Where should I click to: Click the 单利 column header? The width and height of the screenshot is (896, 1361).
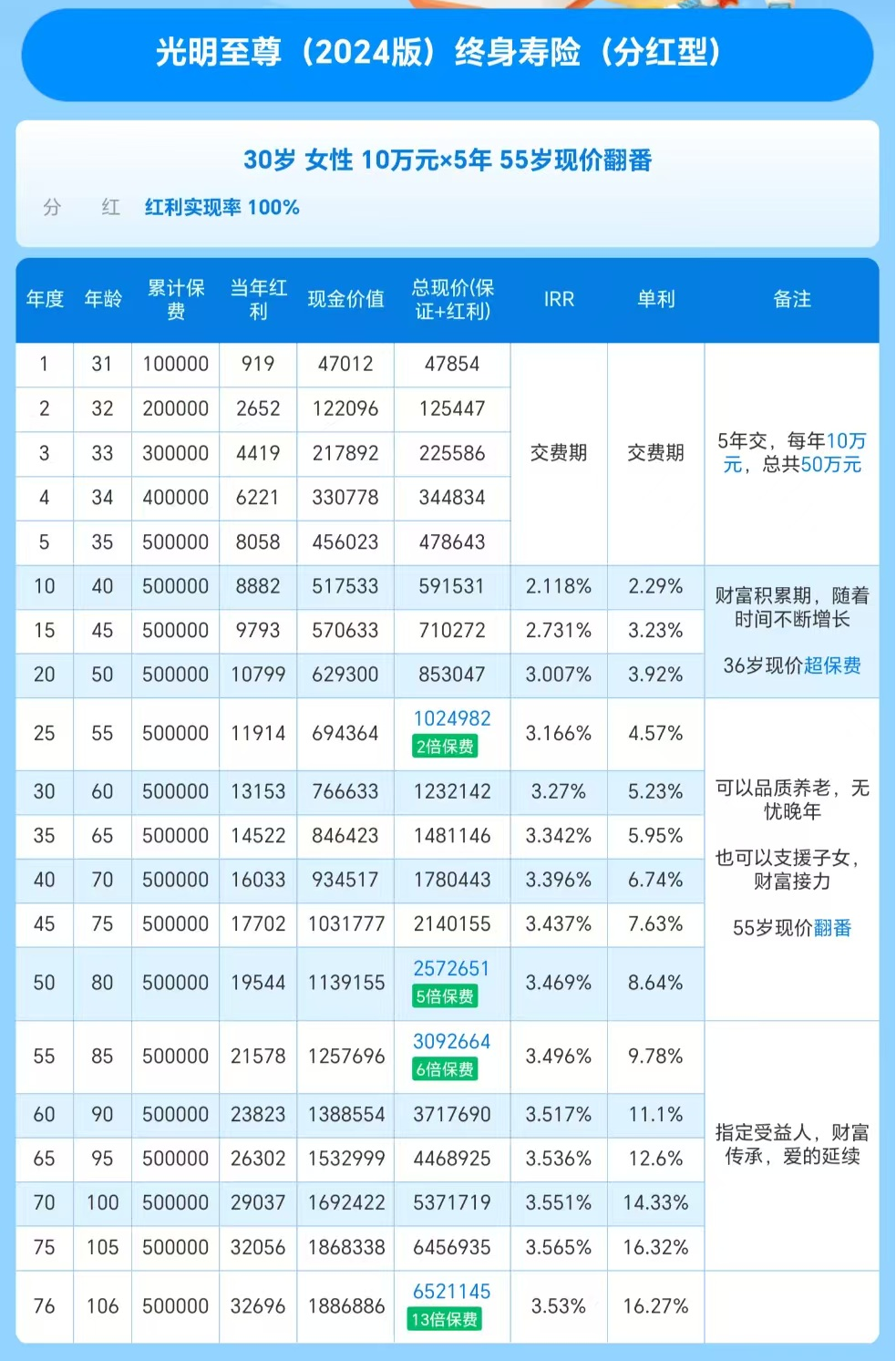pos(655,300)
